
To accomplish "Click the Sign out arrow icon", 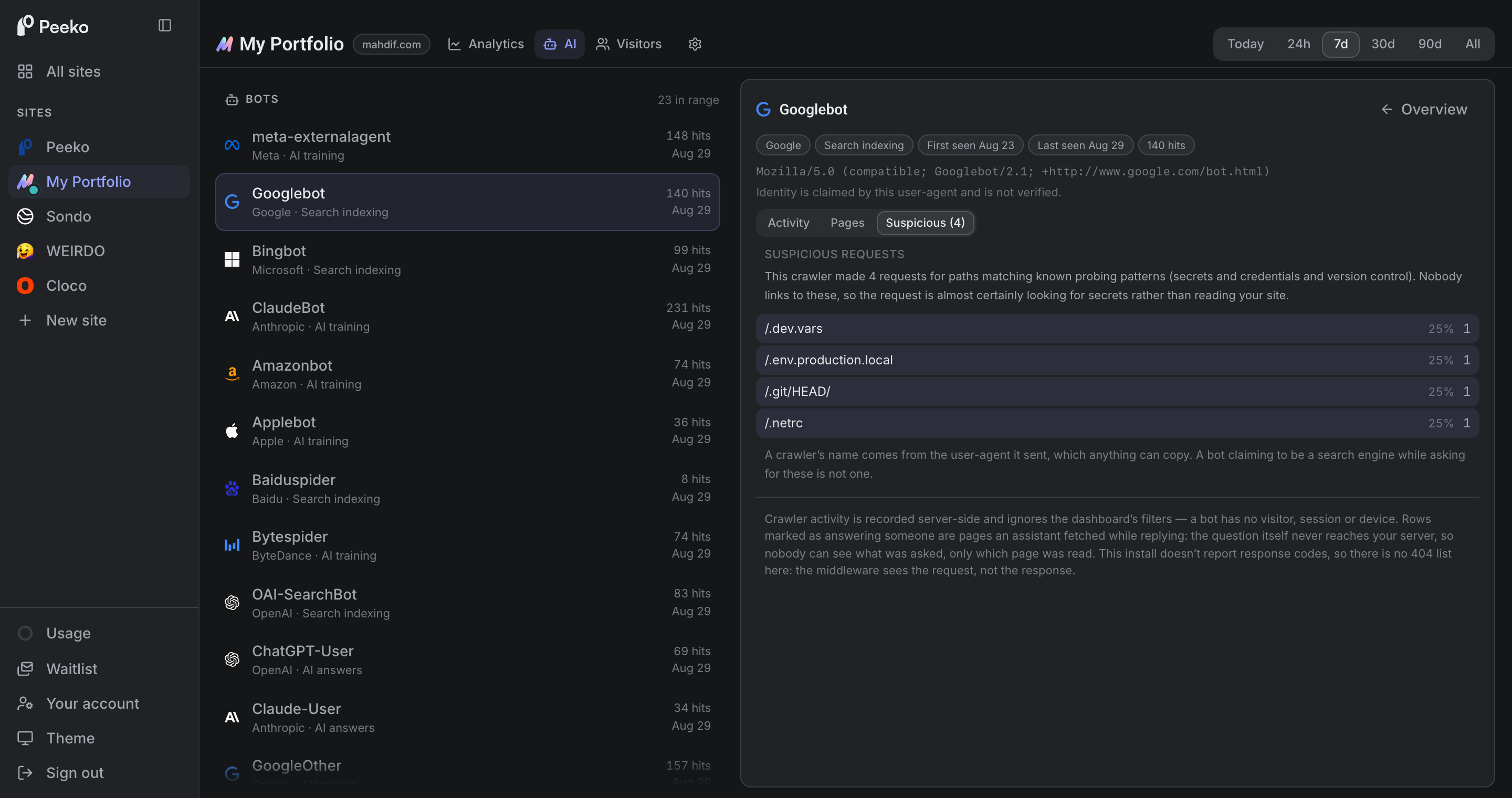I will 25,773.
